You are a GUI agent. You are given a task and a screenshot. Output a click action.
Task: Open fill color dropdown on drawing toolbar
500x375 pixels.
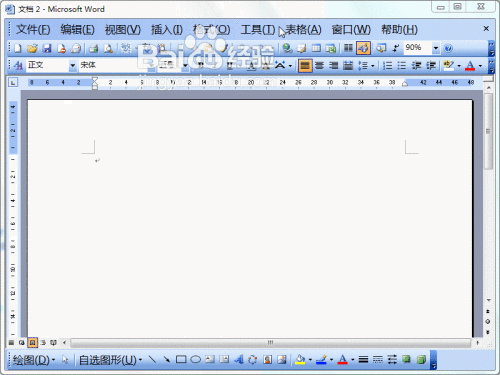click(x=310, y=360)
